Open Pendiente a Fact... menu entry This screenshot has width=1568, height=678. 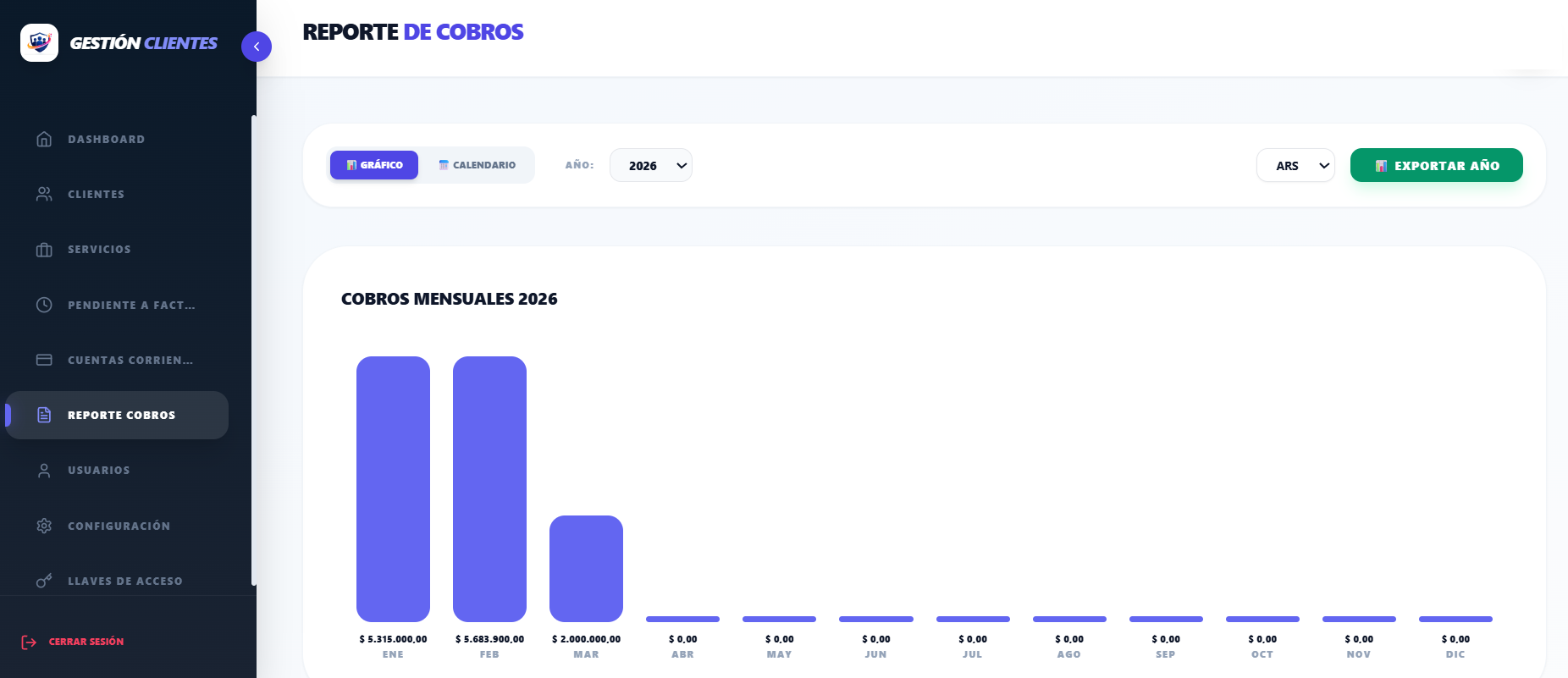pyautogui.click(x=117, y=305)
